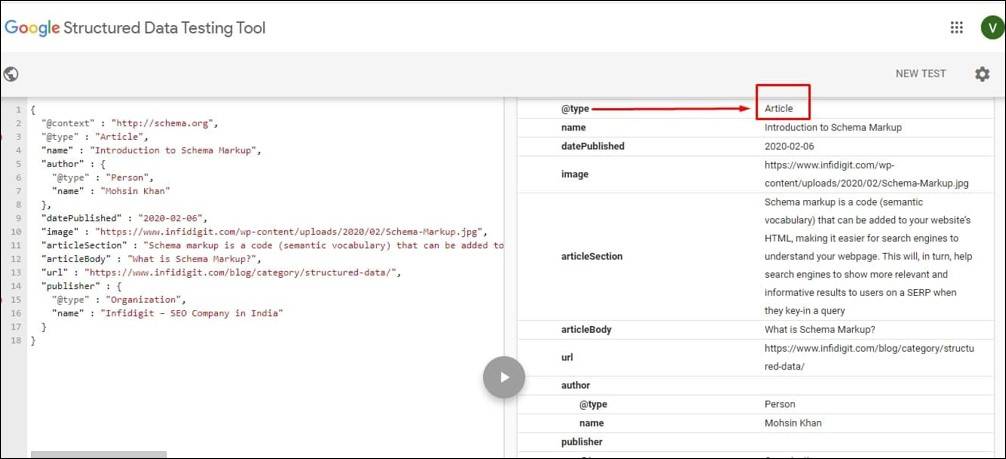This screenshot has width=1006, height=459.
Task: Click line number 18 in code gutter
Action: click(17, 341)
